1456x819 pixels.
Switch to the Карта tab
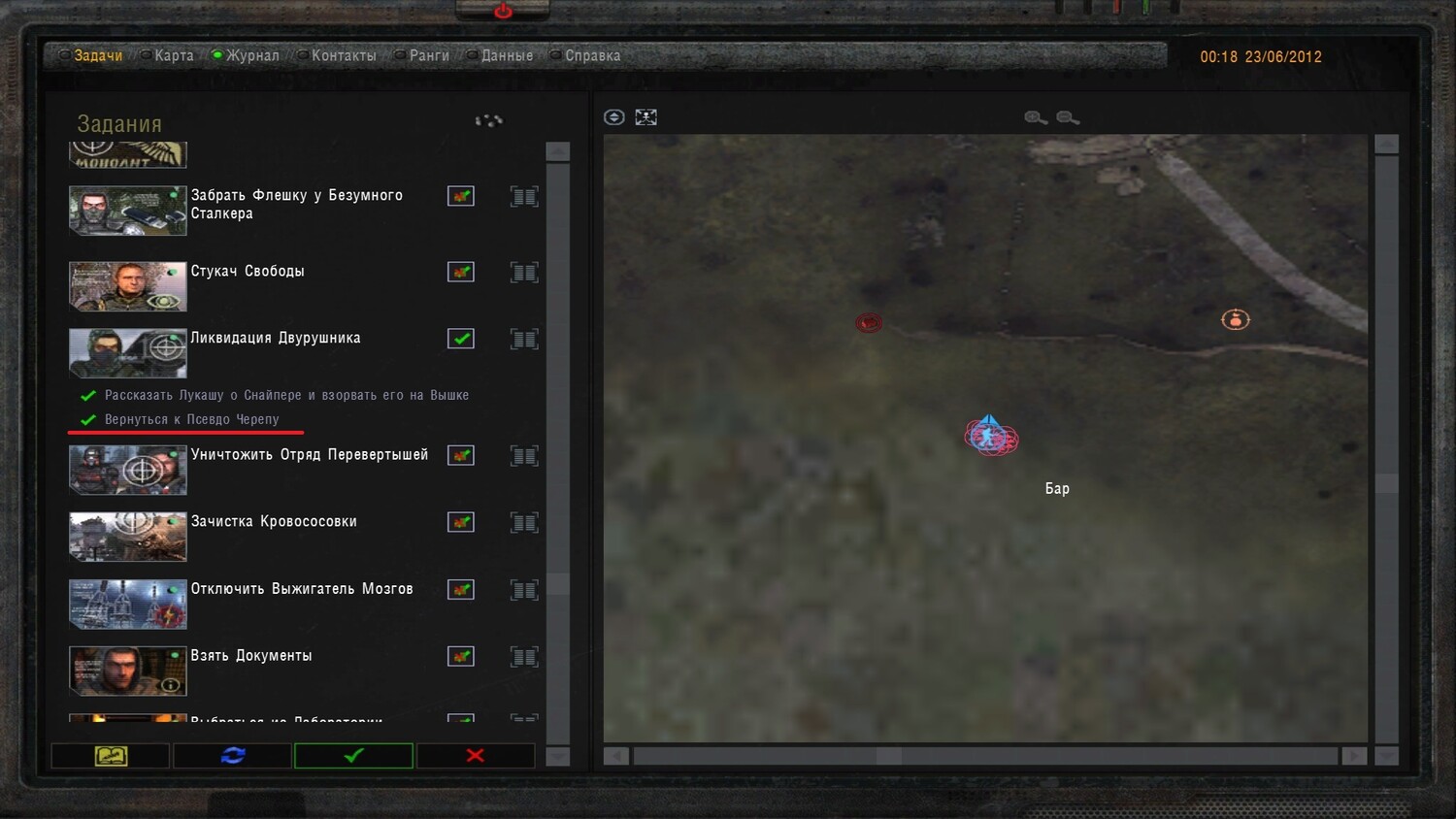(173, 55)
